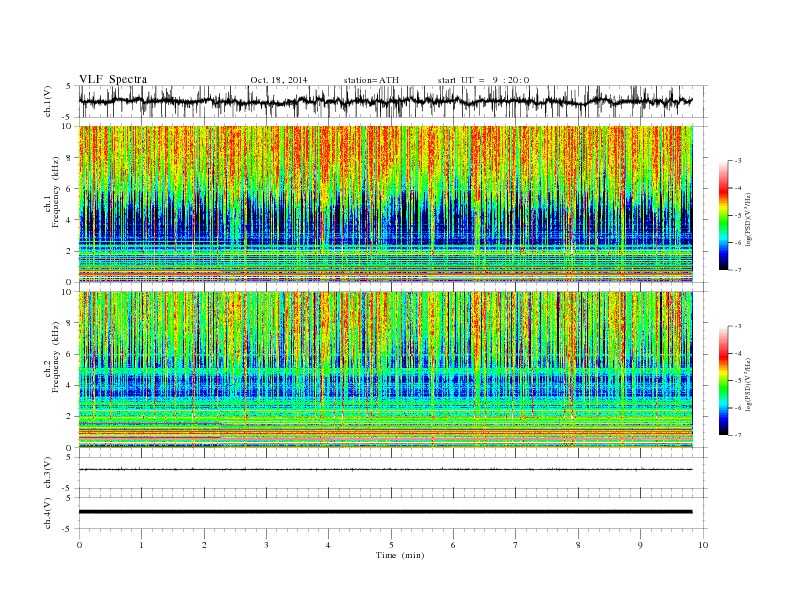This screenshot has height=612, width=792.
Task: Click the "ch.4(V)" axis label
Action: 48,513
